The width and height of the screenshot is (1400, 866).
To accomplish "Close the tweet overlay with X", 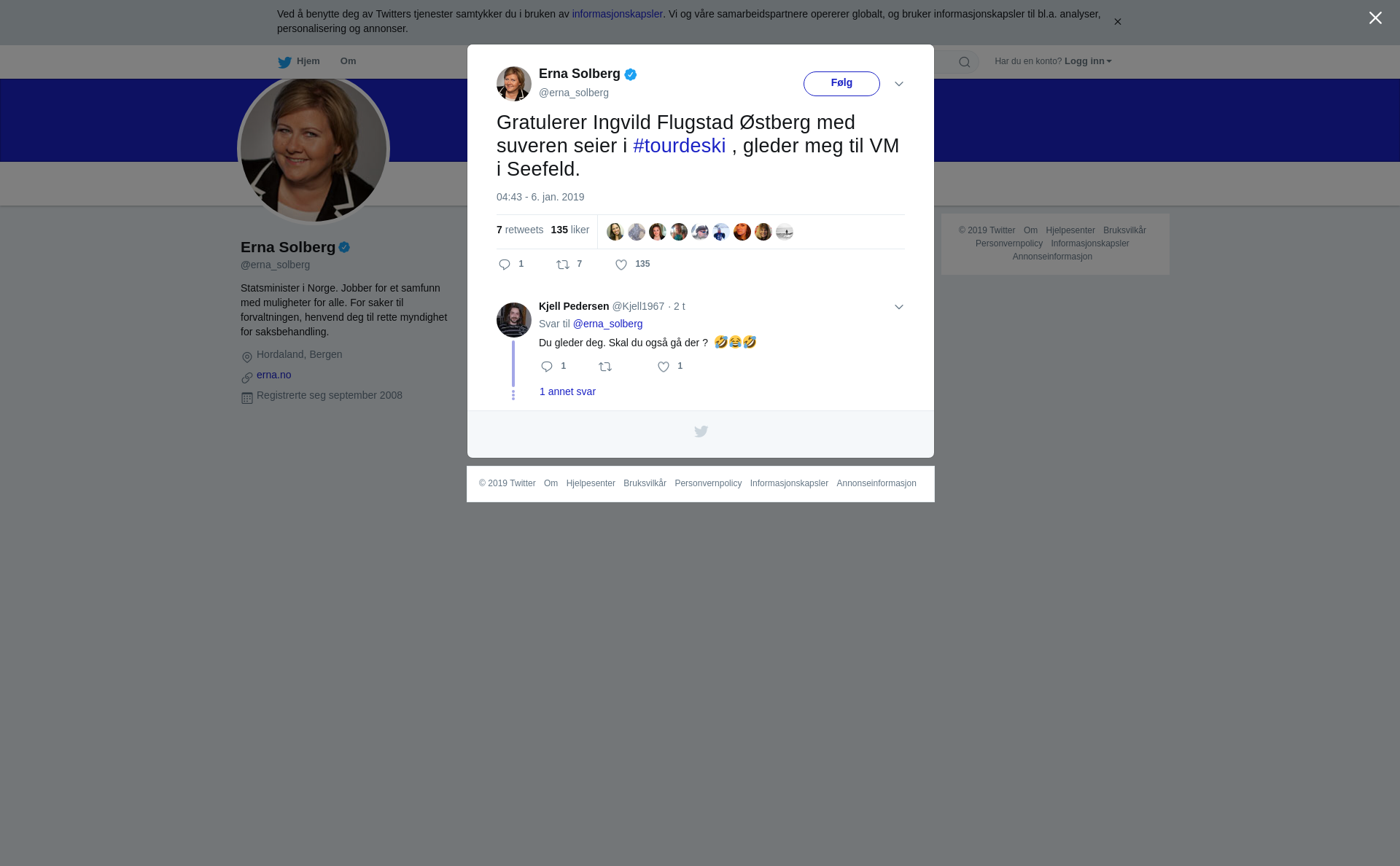I will pos(1375,18).
